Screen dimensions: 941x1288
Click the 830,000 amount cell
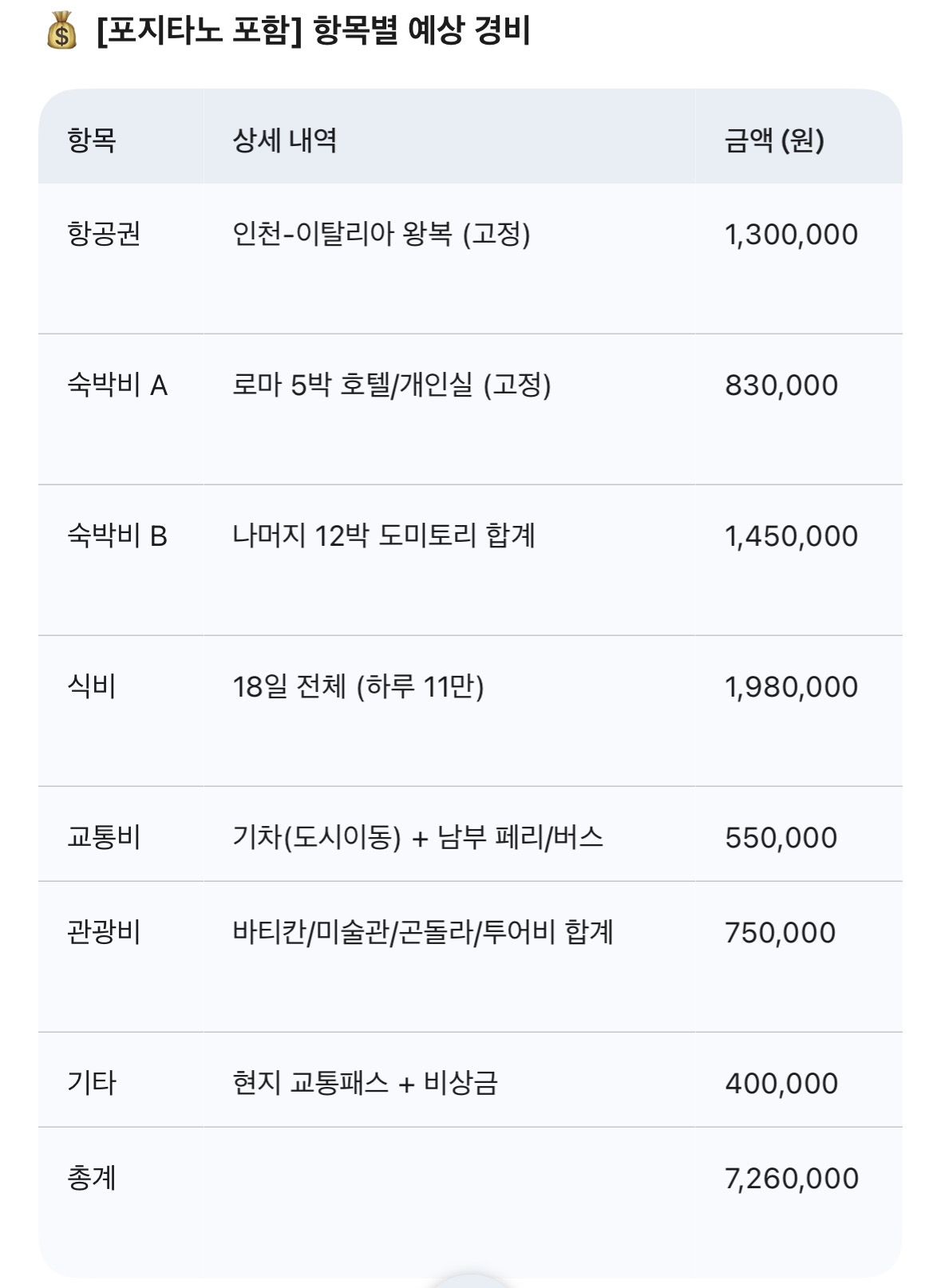(x=781, y=385)
